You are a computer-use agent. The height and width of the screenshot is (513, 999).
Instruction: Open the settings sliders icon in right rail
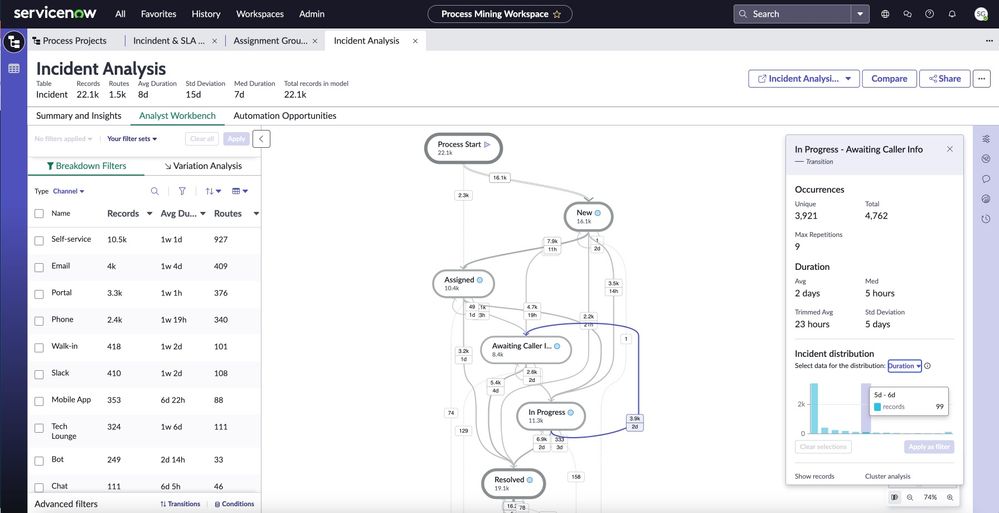986,138
